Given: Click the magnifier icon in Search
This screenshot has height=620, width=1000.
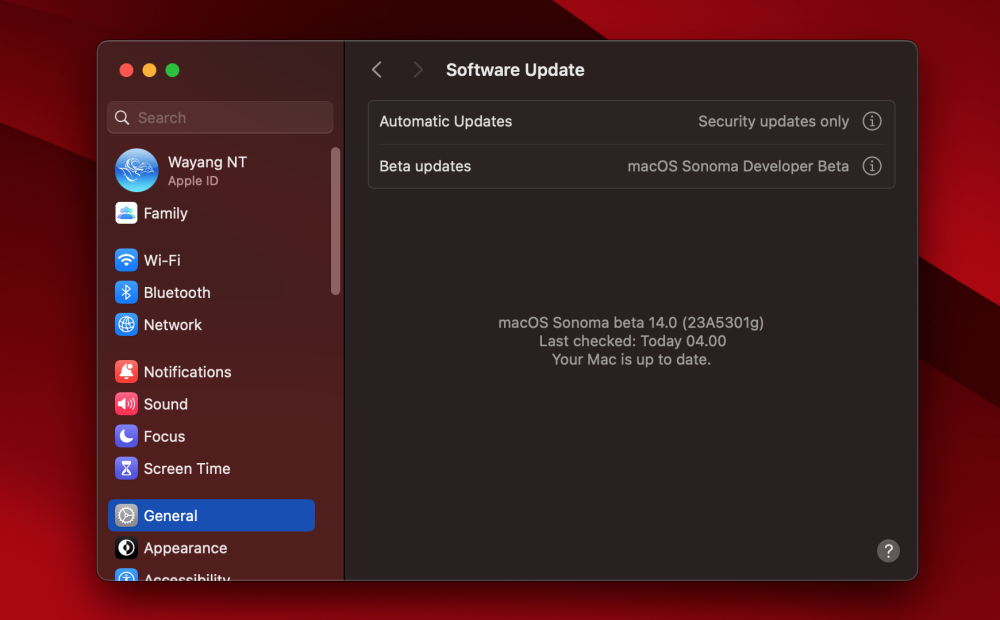Looking at the screenshot, I should (x=122, y=117).
